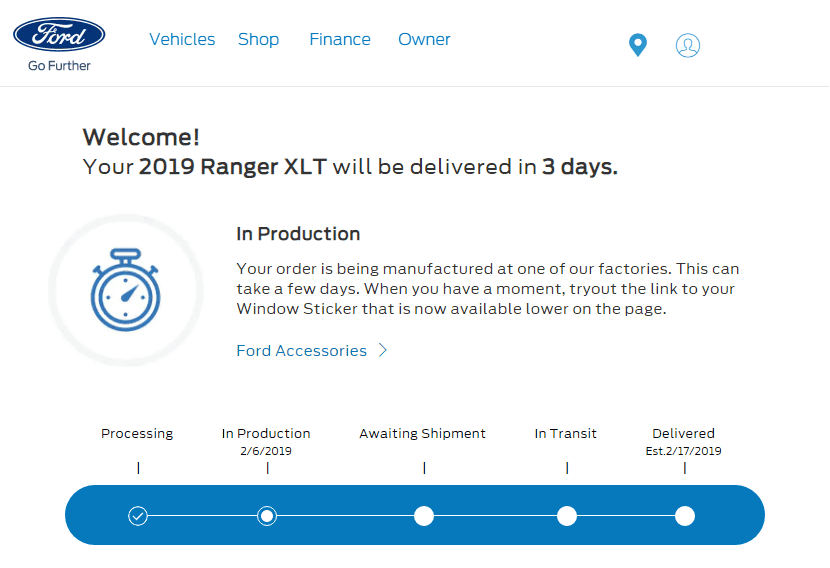Image resolution: width=830 pixels, height=568 pixels.
Task: Select the Processing checkmark step circle
Action: tap(138, 516)
